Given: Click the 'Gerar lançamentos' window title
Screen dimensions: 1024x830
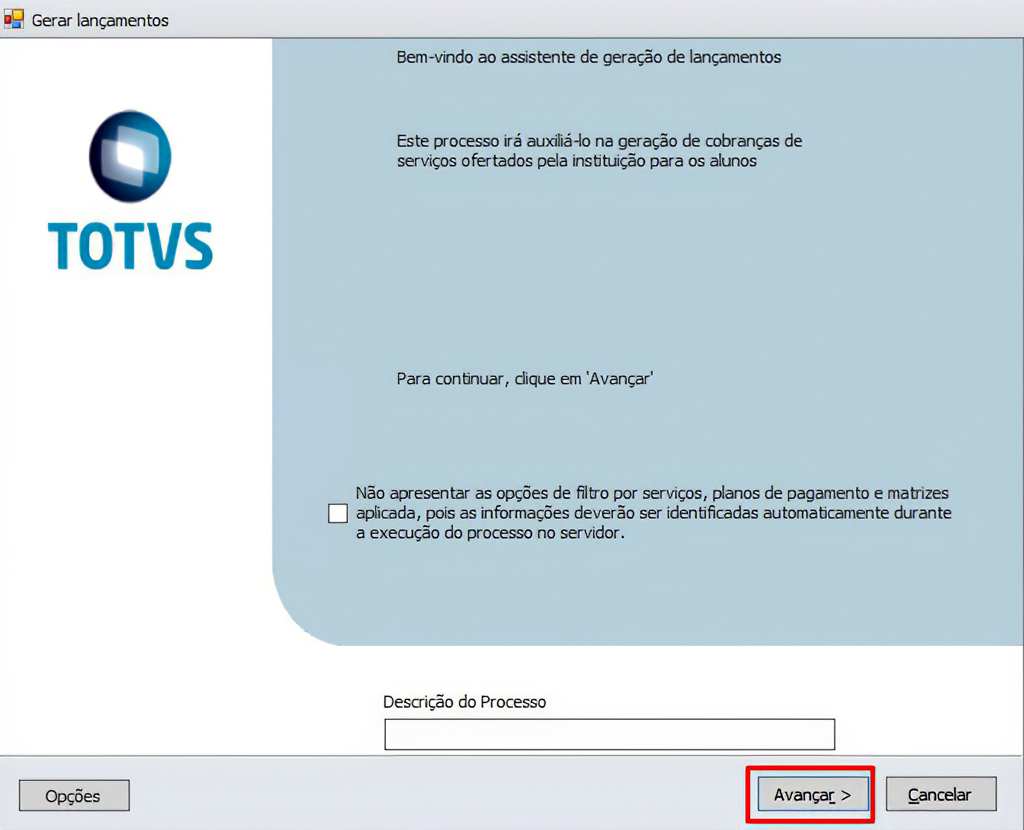Looking at the screenshot, I should click(100, 20).
